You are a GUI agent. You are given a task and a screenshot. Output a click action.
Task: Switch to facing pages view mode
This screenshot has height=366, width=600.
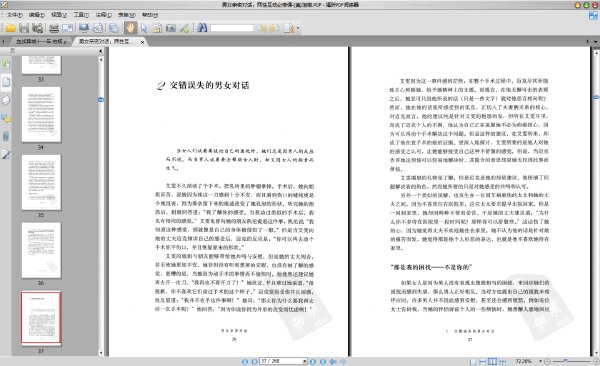click(493, 361)
